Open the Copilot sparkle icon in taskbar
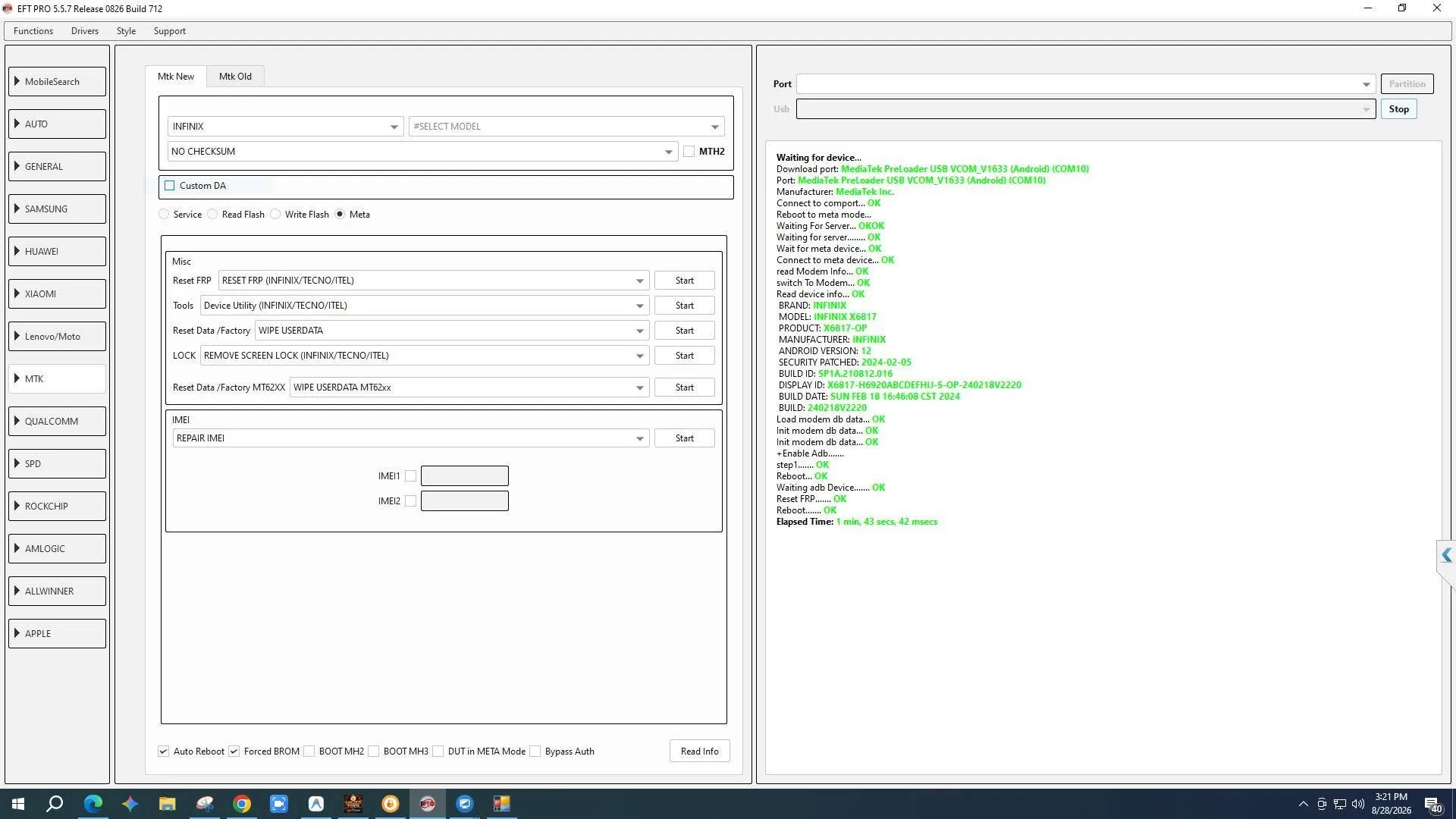Screen dimensions: 1456x819 point(130,804)
